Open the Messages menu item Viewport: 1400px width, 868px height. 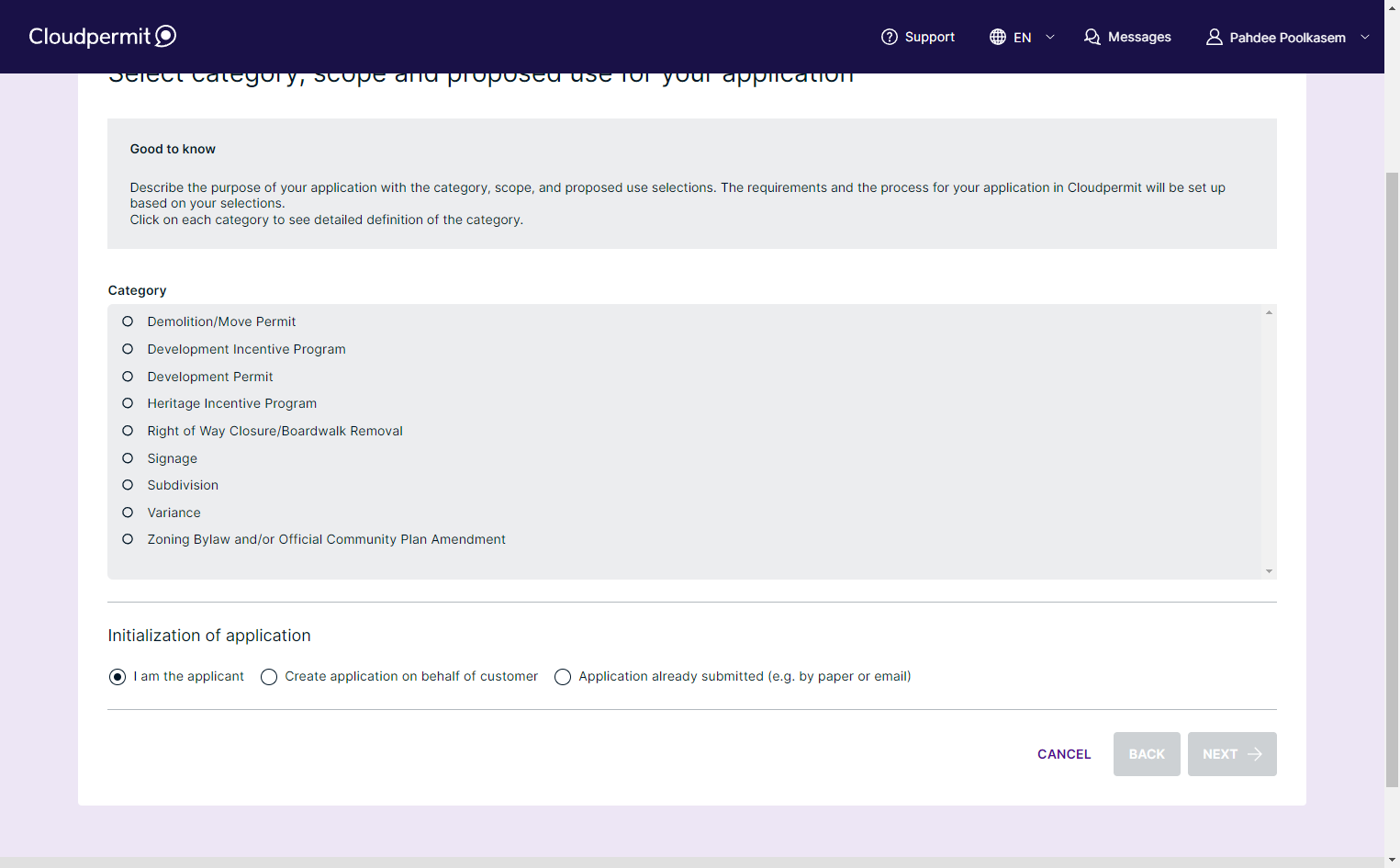click(1127, 37)
